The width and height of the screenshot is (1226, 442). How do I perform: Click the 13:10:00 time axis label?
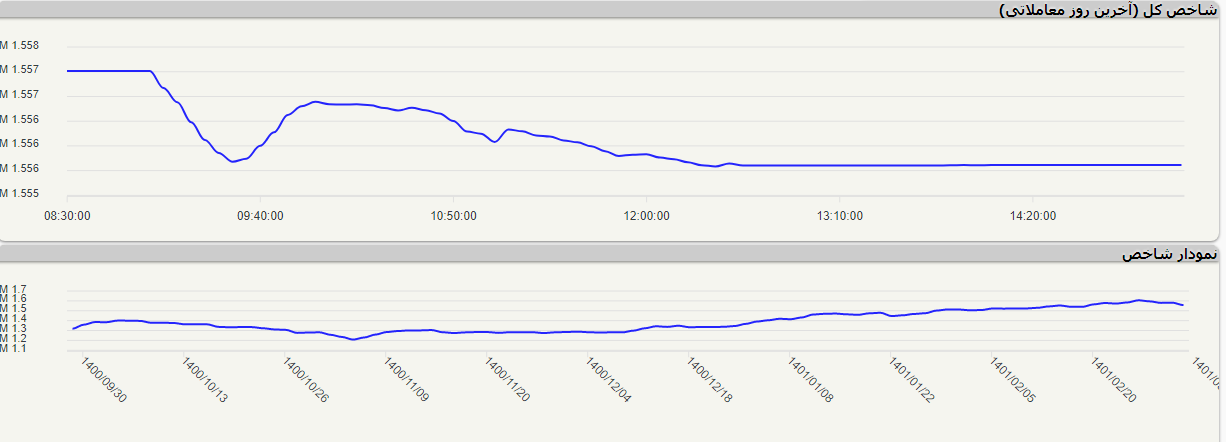coord(840,215)
